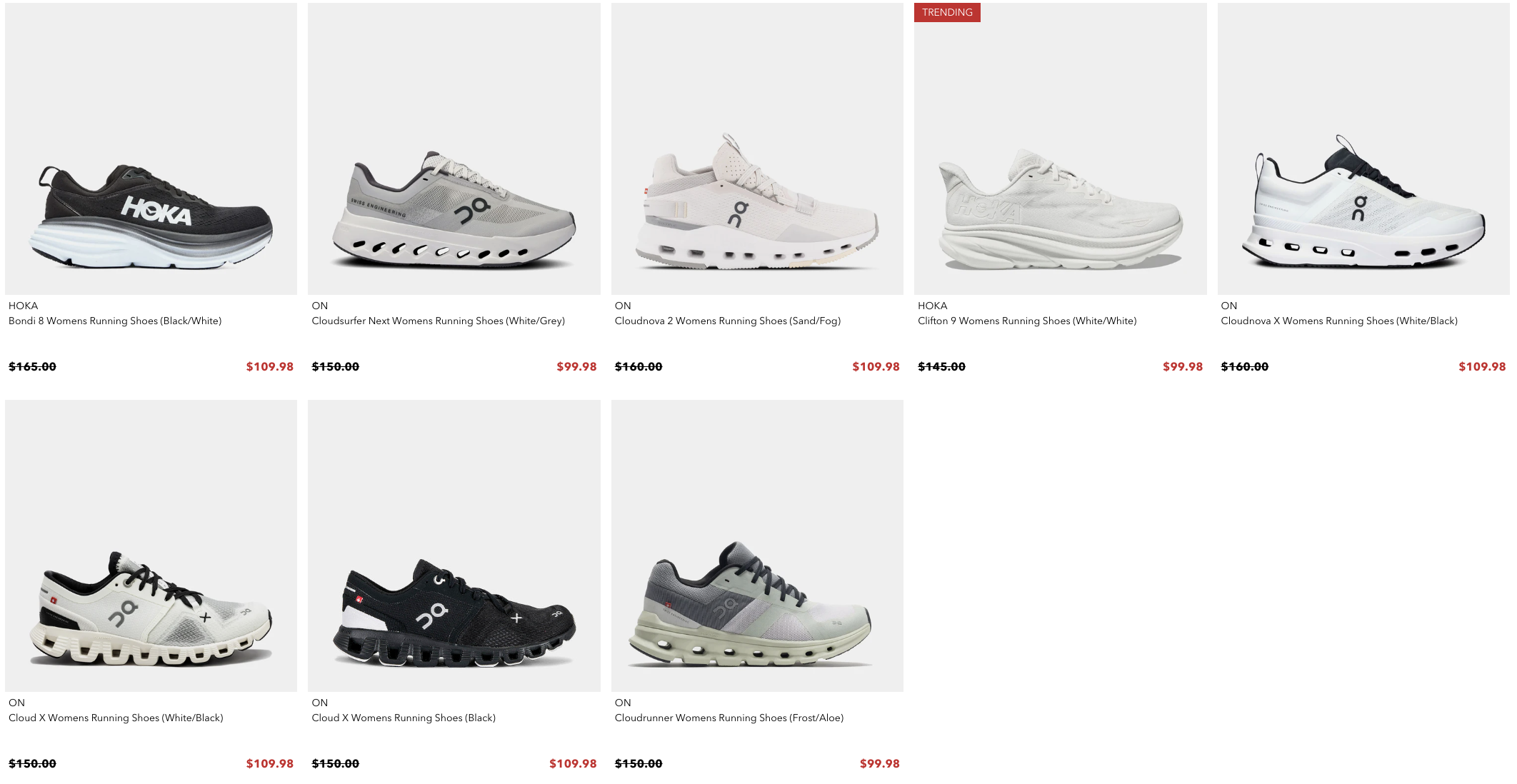Open the grey Cloudsurfer Next shoe image
This screenshot has width=1517, height=784.
point(454,149)
